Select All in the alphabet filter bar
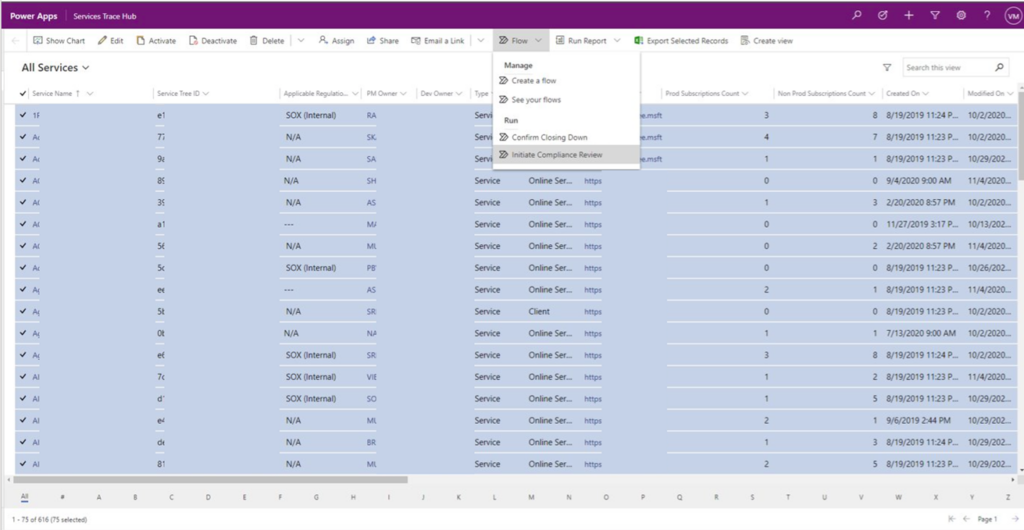The width and height of the screenshot is (1024, 530). pyautogui.click(x=24, y=497)
